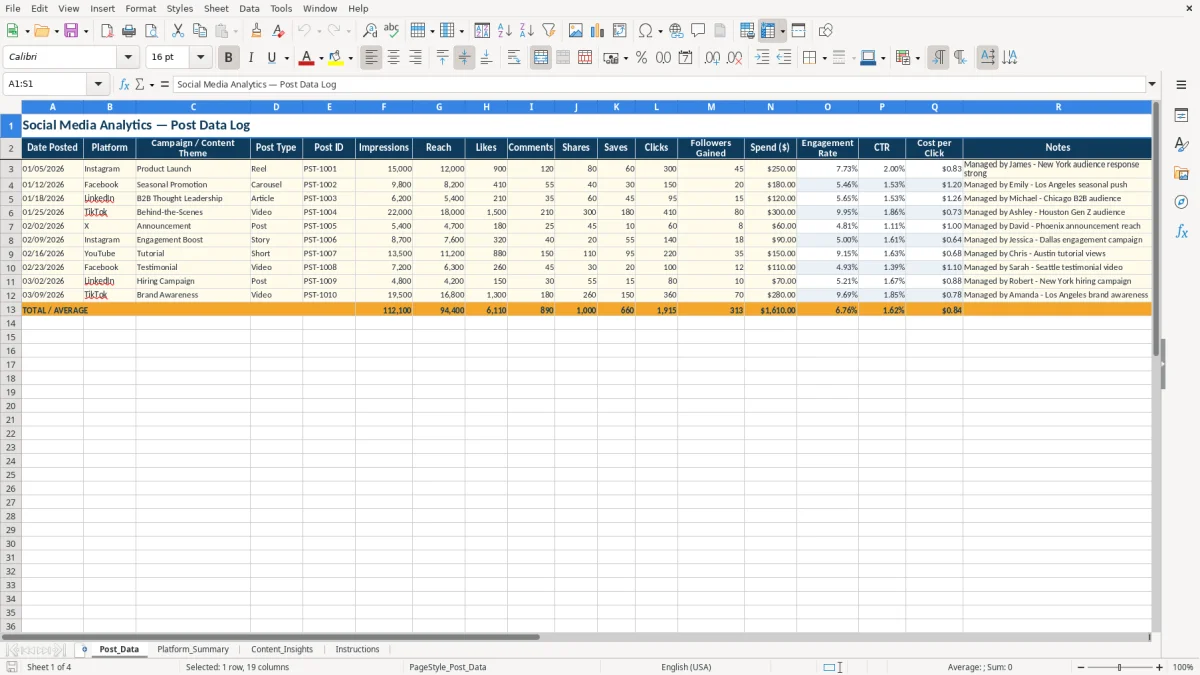Toggle Align Left
The image size is (1200, 675).
pos(371,58)
